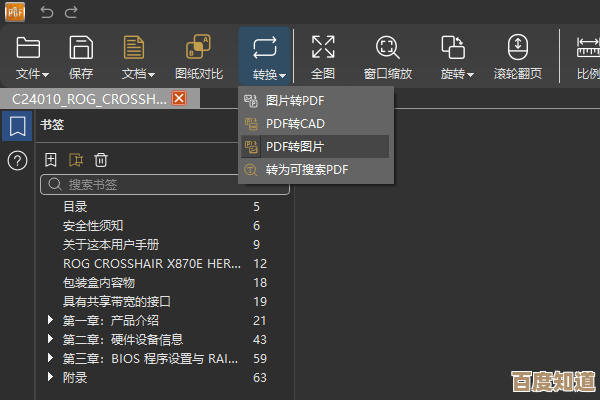Click magnifier icon in bookmark search
The height and width of the screenshot is (400, 600).
point(55,184)
